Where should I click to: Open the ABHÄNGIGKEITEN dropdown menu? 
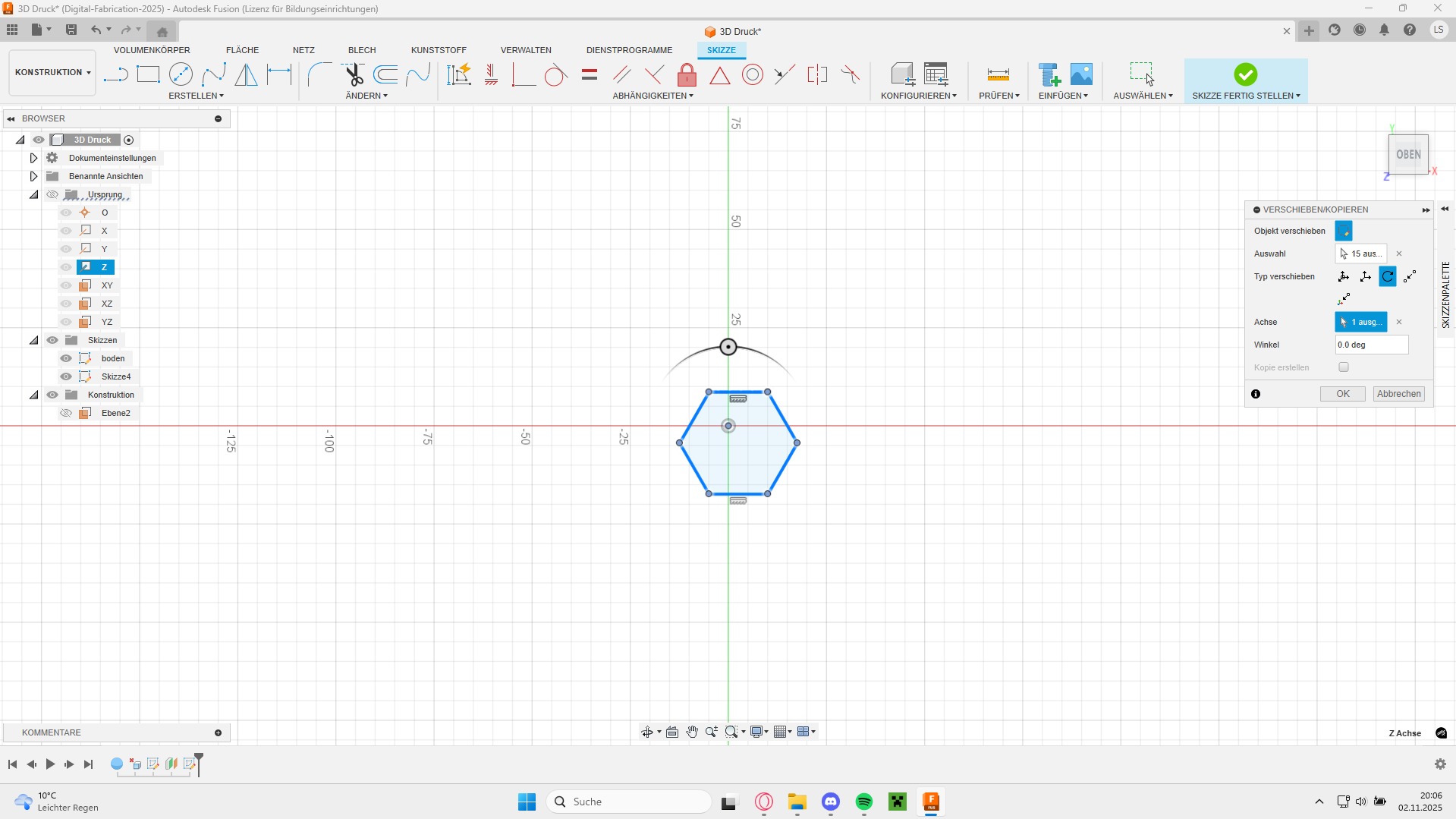(x=653, y=96)
